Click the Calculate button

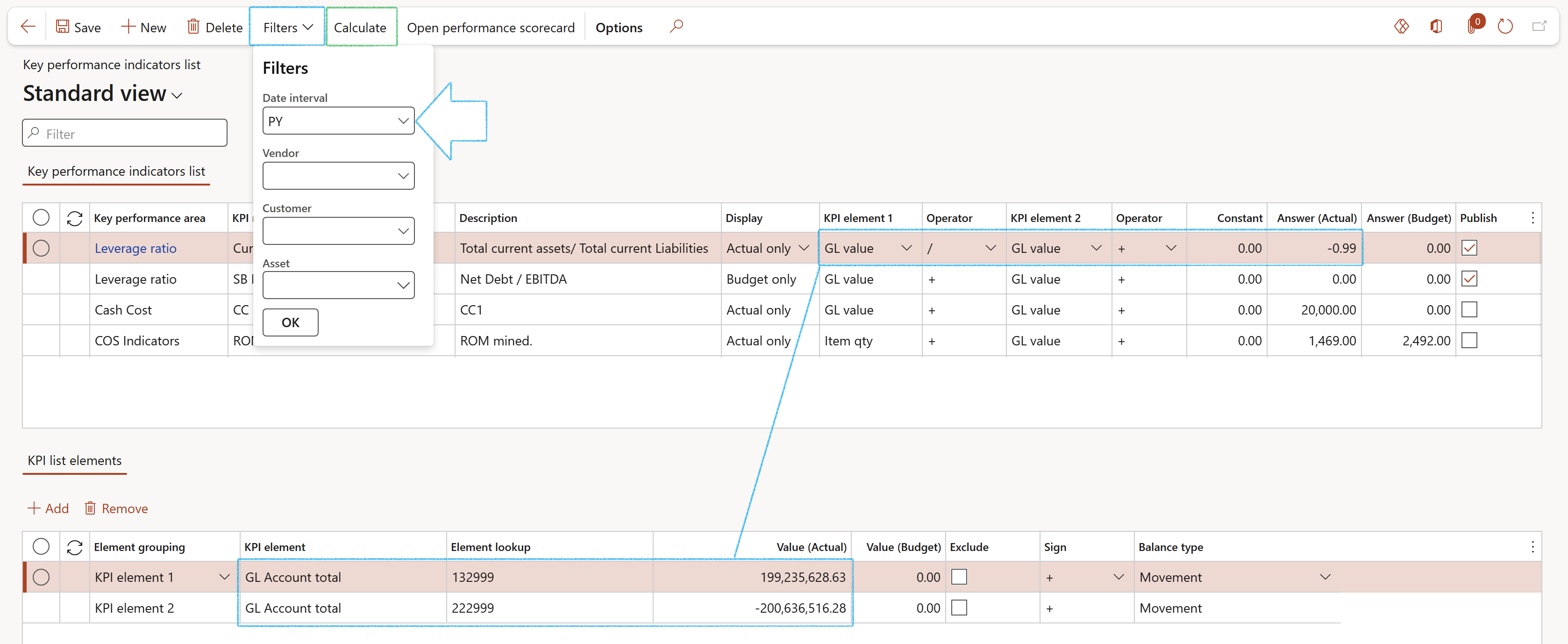click(x=360, y=28)
